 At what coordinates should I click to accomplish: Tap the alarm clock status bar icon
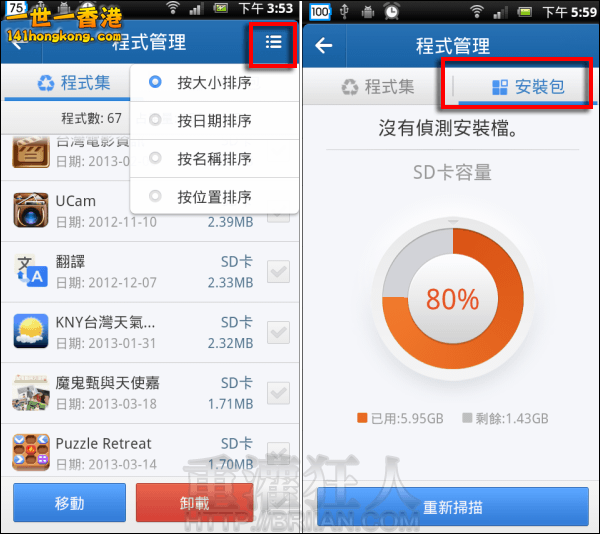click(392, 11)
